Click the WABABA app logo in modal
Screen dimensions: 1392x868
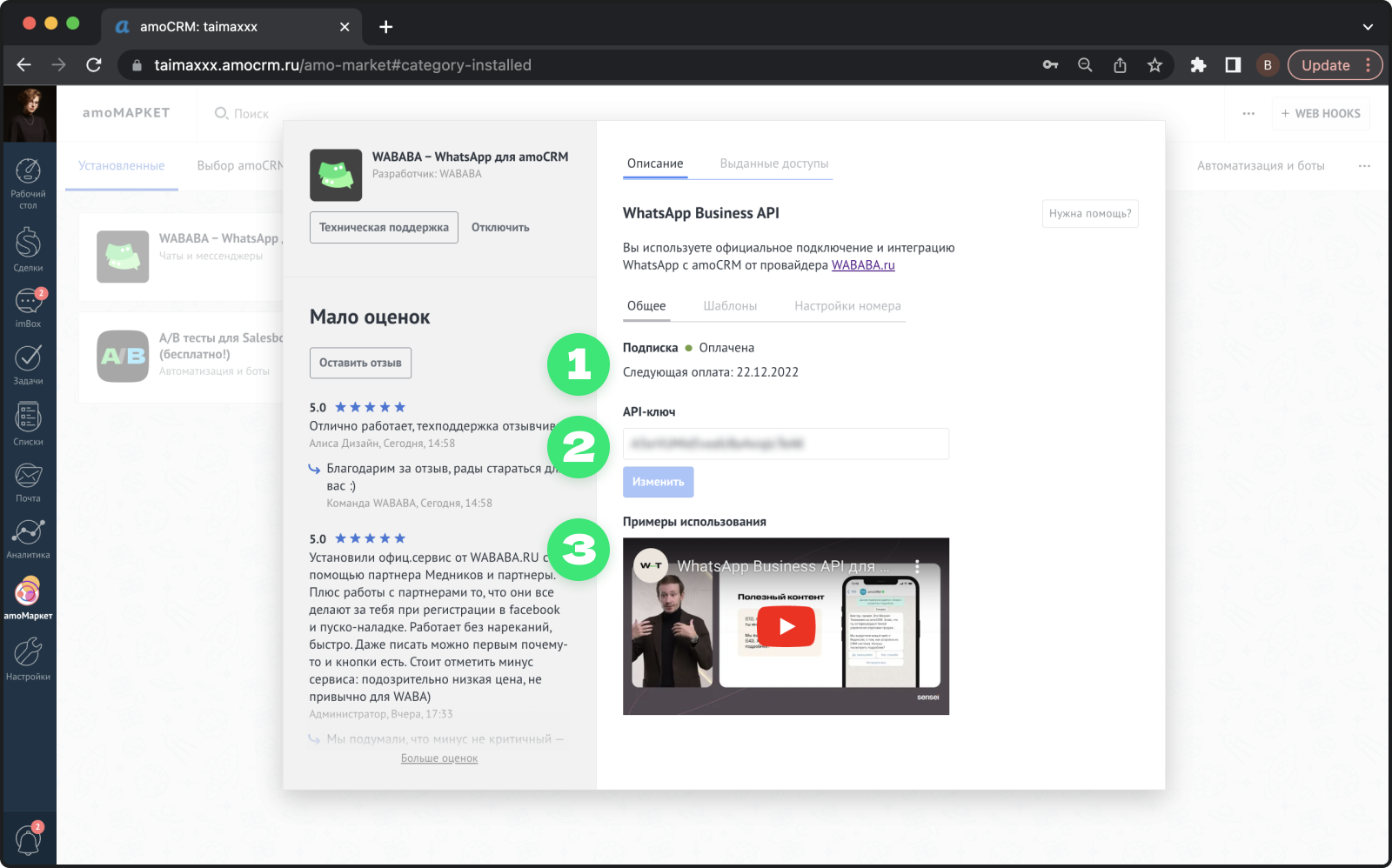[x=336, y=175]
